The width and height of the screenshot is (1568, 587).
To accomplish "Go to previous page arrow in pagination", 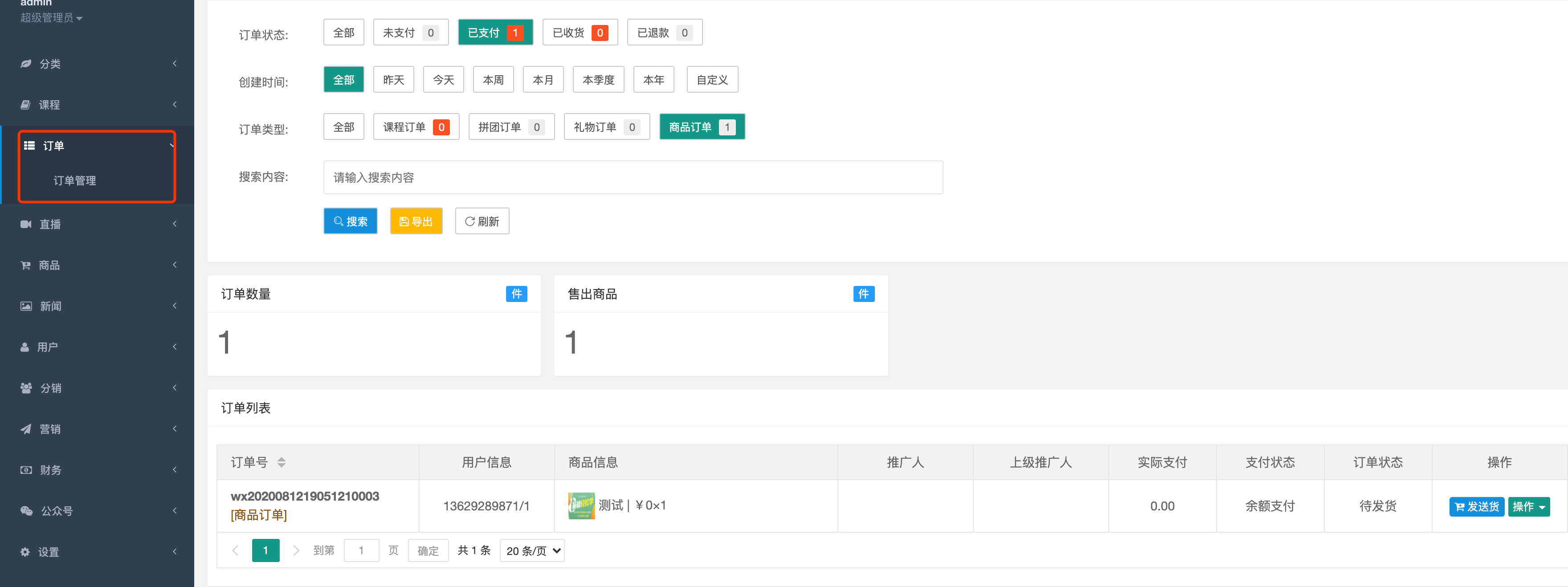I will (x=235, y=550).
